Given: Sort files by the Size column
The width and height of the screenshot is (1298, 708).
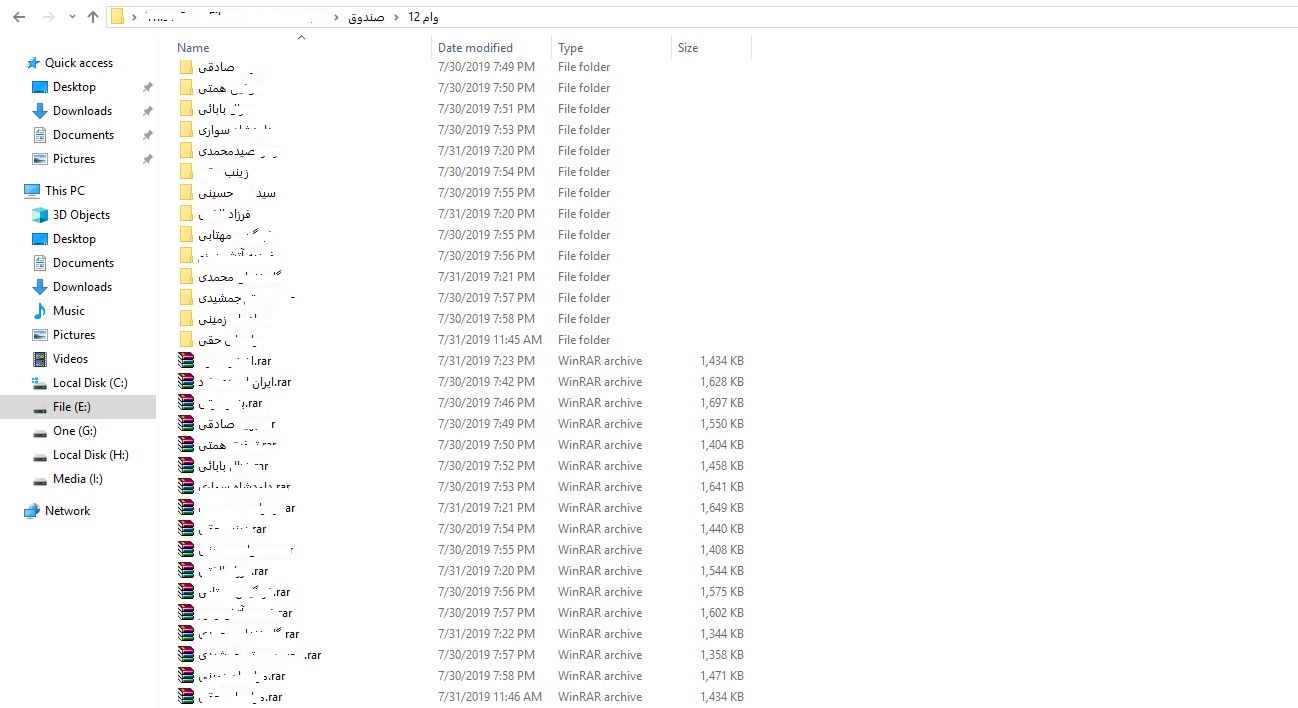Looking at the screenshot, I should pos(688,48).
